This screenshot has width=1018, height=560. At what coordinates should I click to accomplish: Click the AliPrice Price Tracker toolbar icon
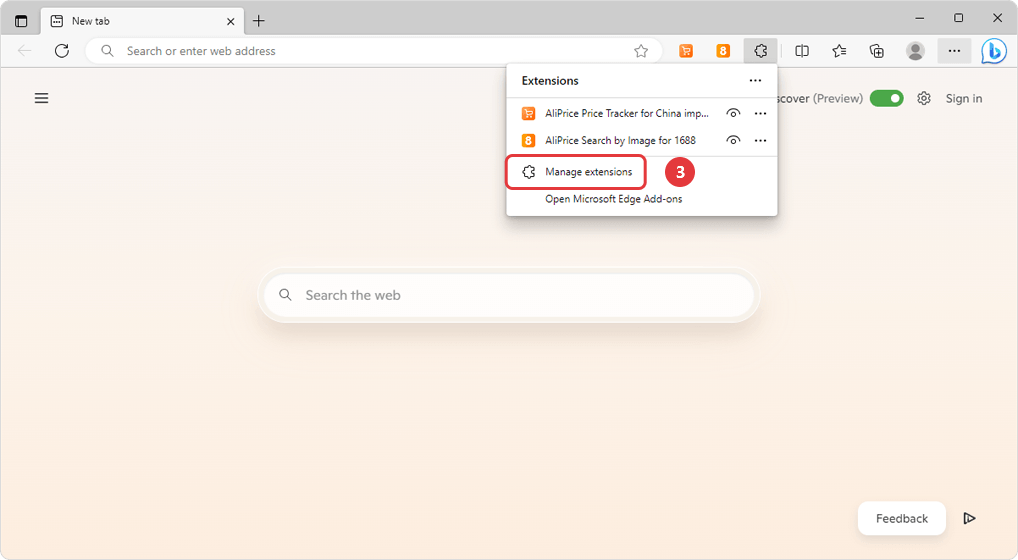tap(686, 51)
